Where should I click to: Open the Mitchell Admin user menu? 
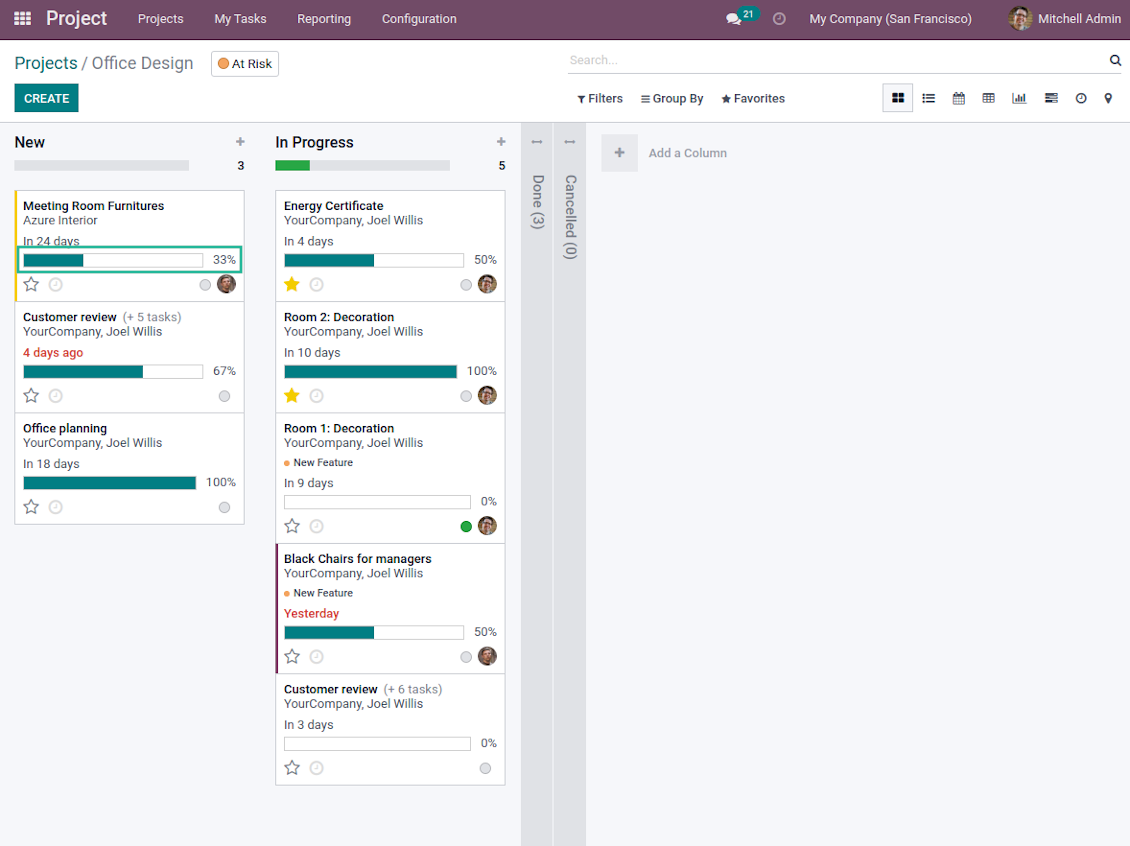click(x=1064, y=19)
